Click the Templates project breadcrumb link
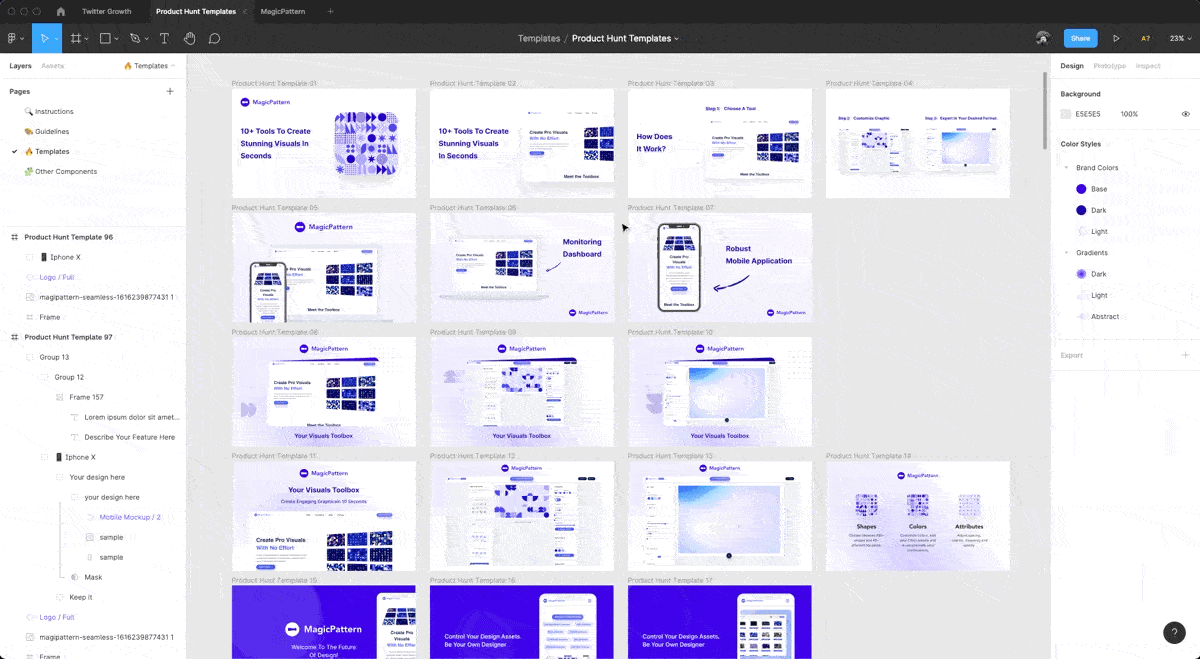 click(539, 38)
